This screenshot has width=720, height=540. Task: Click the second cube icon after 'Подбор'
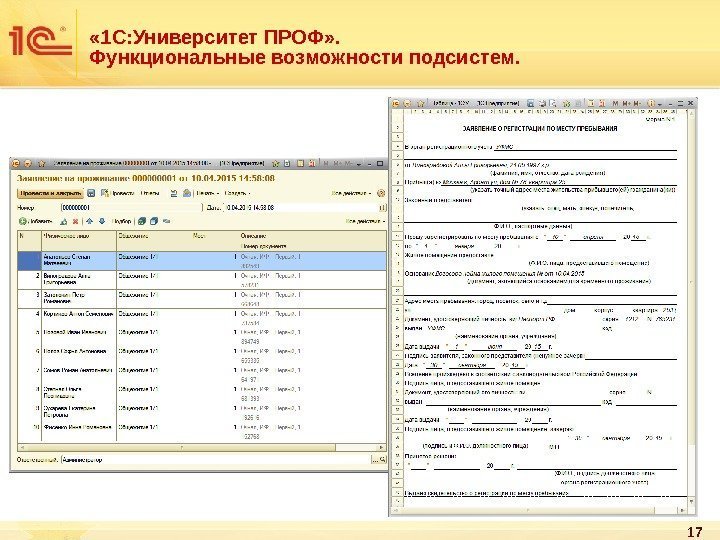point(154,221)
